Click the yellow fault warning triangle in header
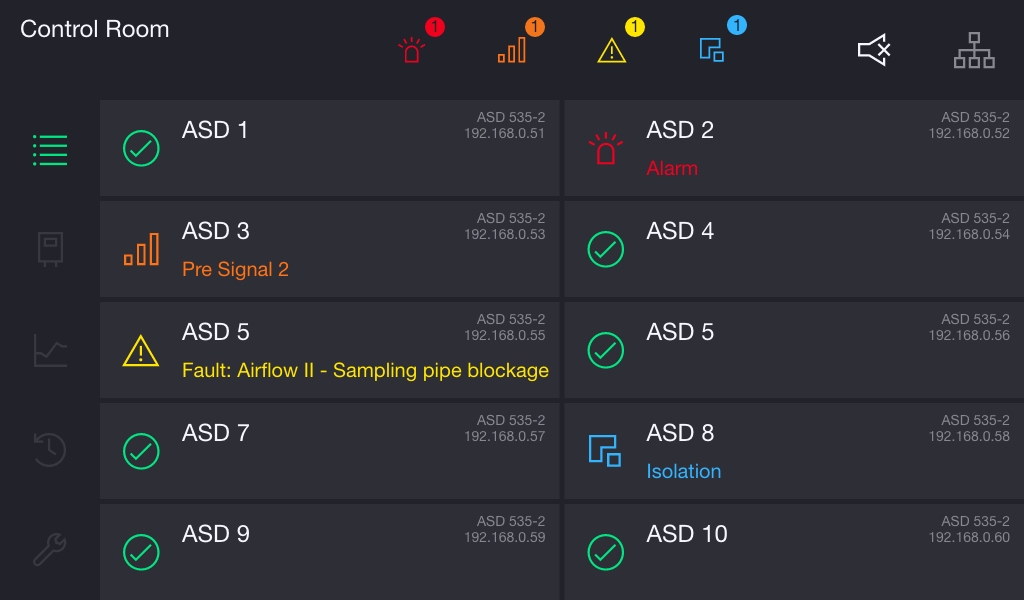Image resolution: width=1024 pixels, height=600 pixels. coord(611,50)
